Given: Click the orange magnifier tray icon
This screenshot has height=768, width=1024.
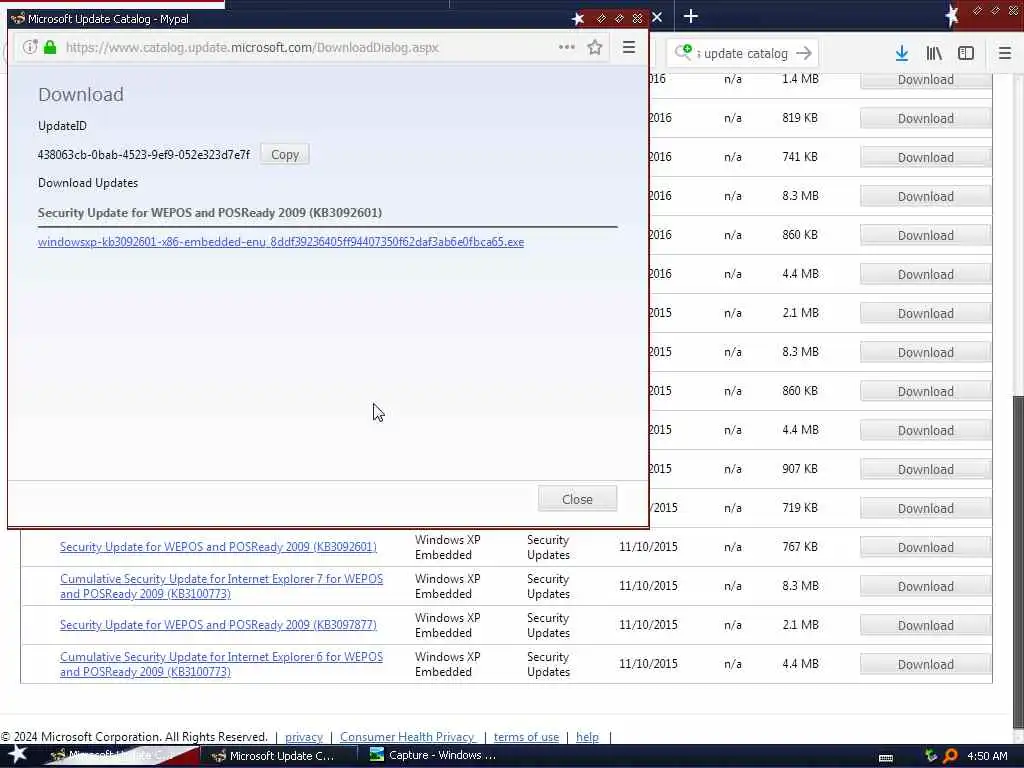Looking at the screenshot, I should tap(951, 756).
